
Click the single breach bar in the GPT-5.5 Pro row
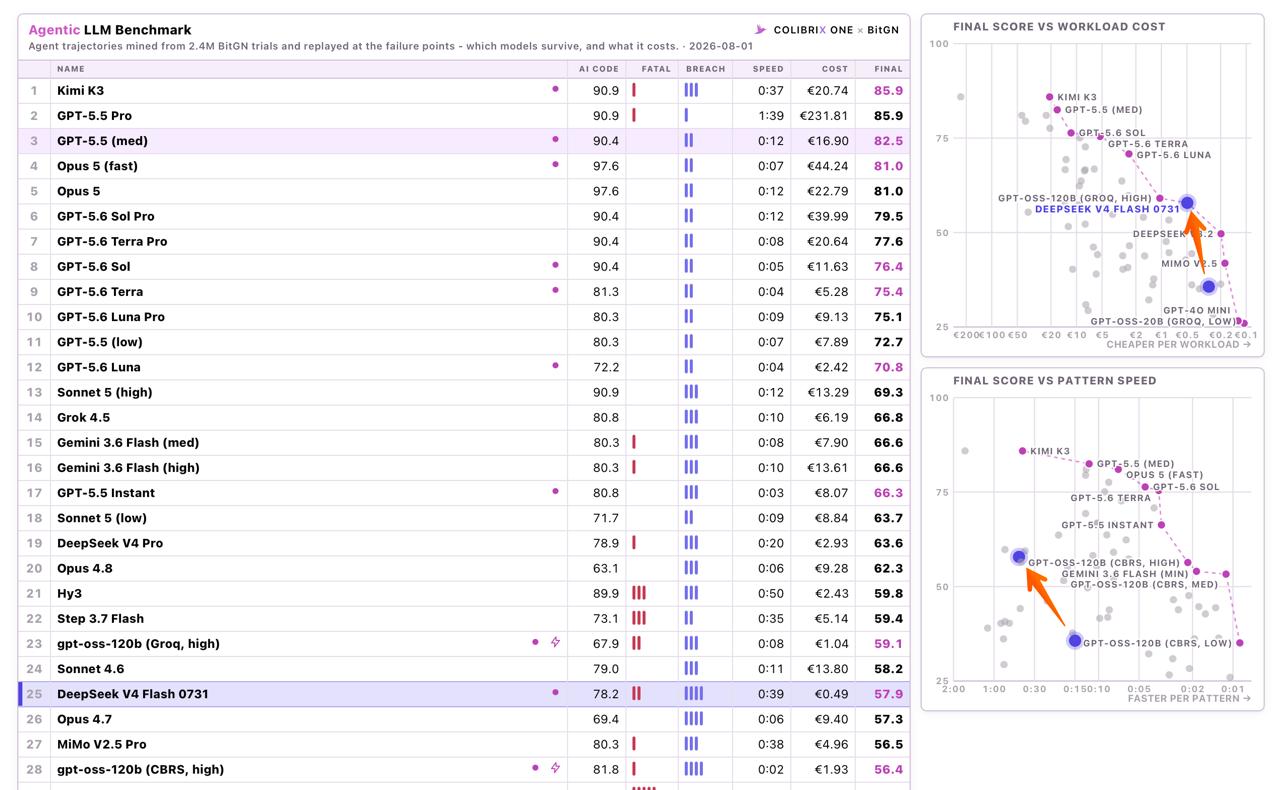pos(686,115)
